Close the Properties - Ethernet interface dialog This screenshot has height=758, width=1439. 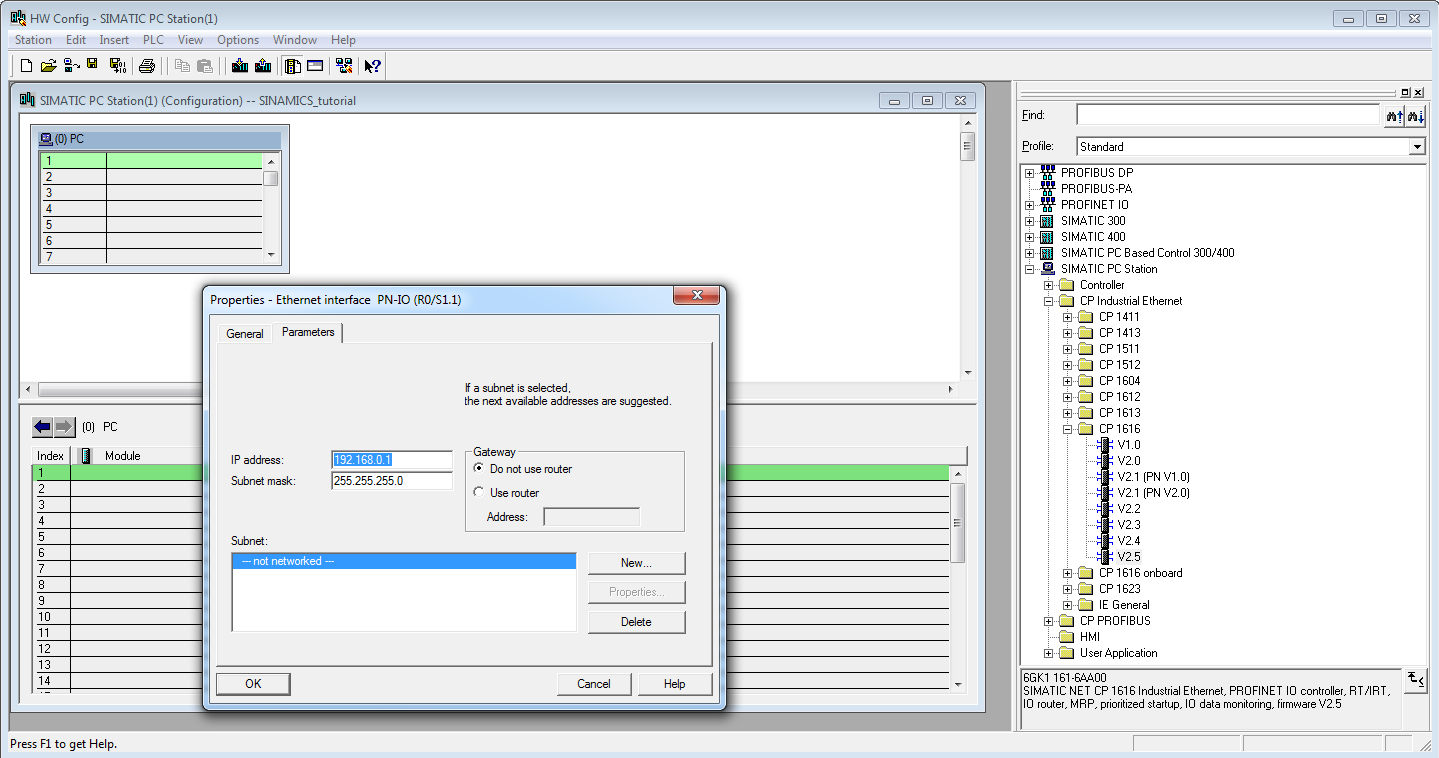697,296
